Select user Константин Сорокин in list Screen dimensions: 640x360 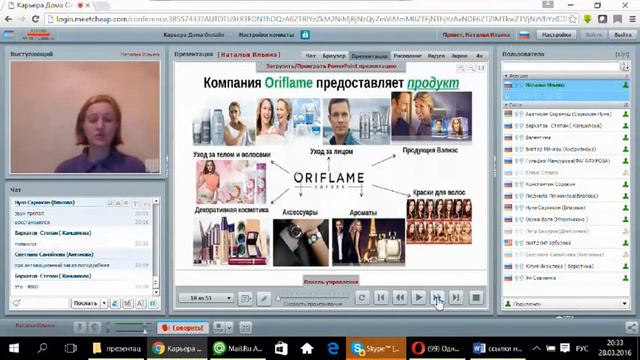click(x=566, y=184)
